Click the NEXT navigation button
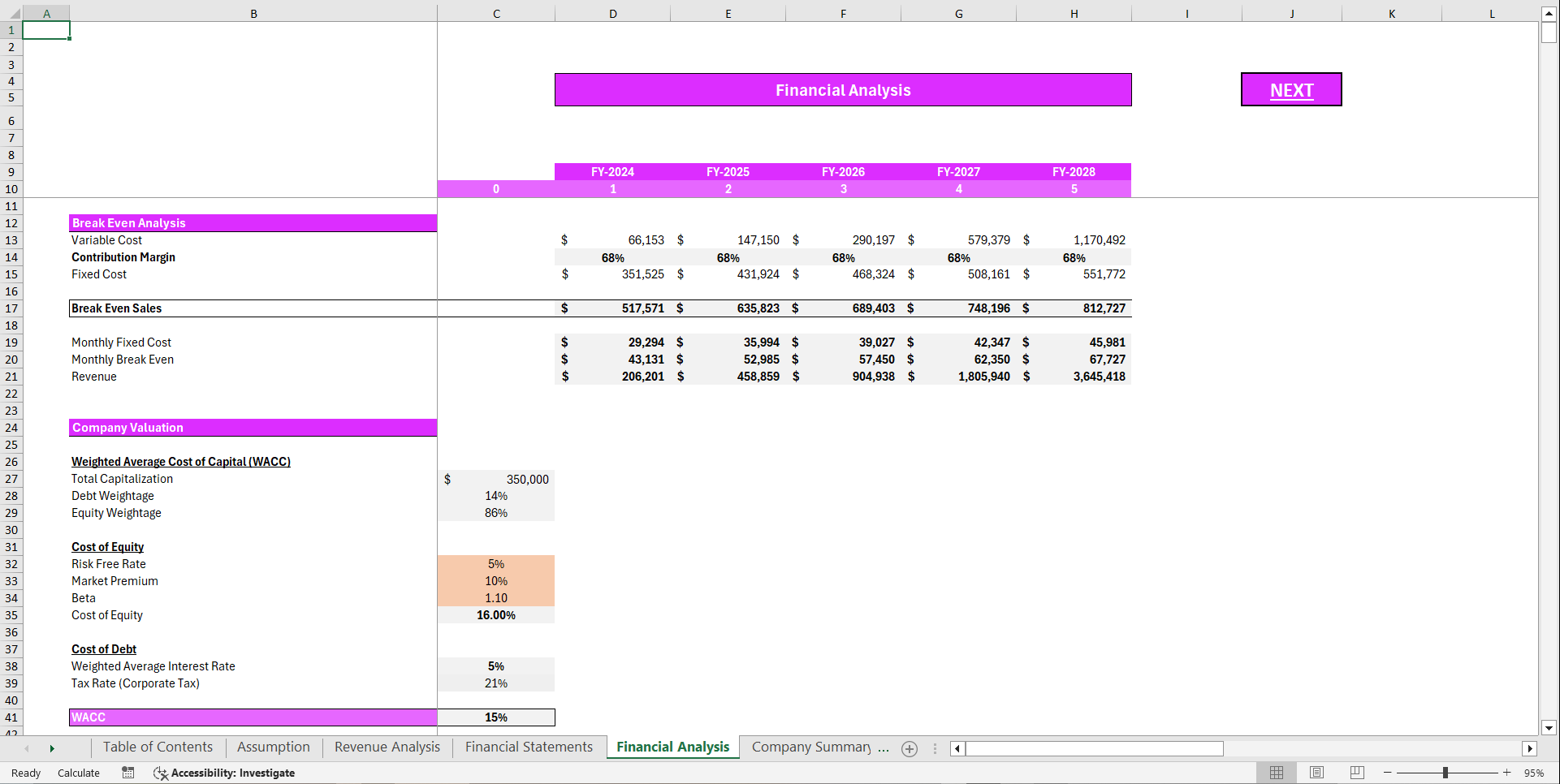This screenshot has width=1560, height=784. point(1290,89)
